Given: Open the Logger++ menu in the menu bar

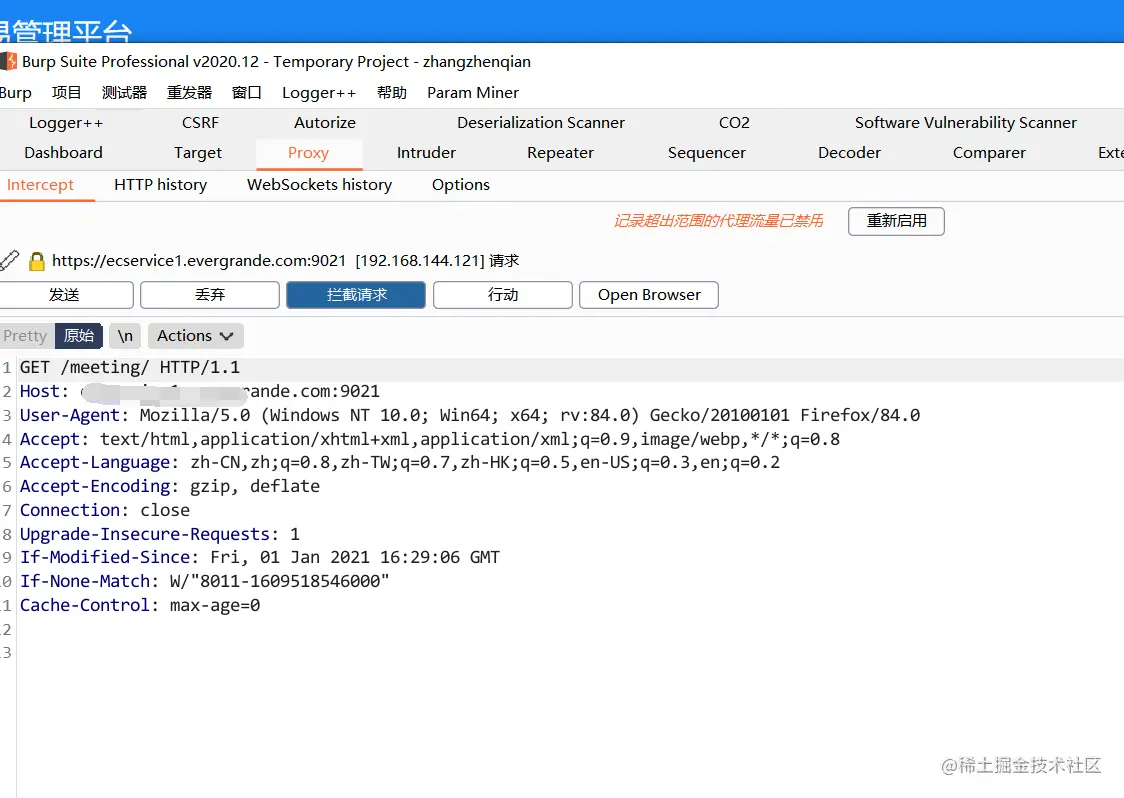Looking at the screenshot, I should coord(319,92).
